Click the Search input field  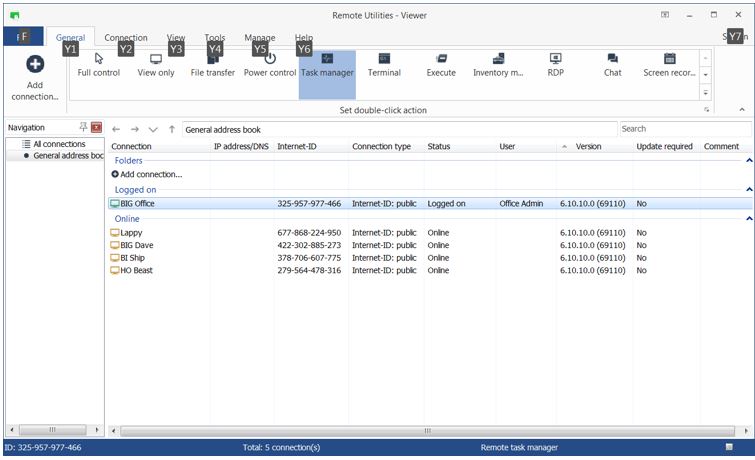[x=683, y=129]
